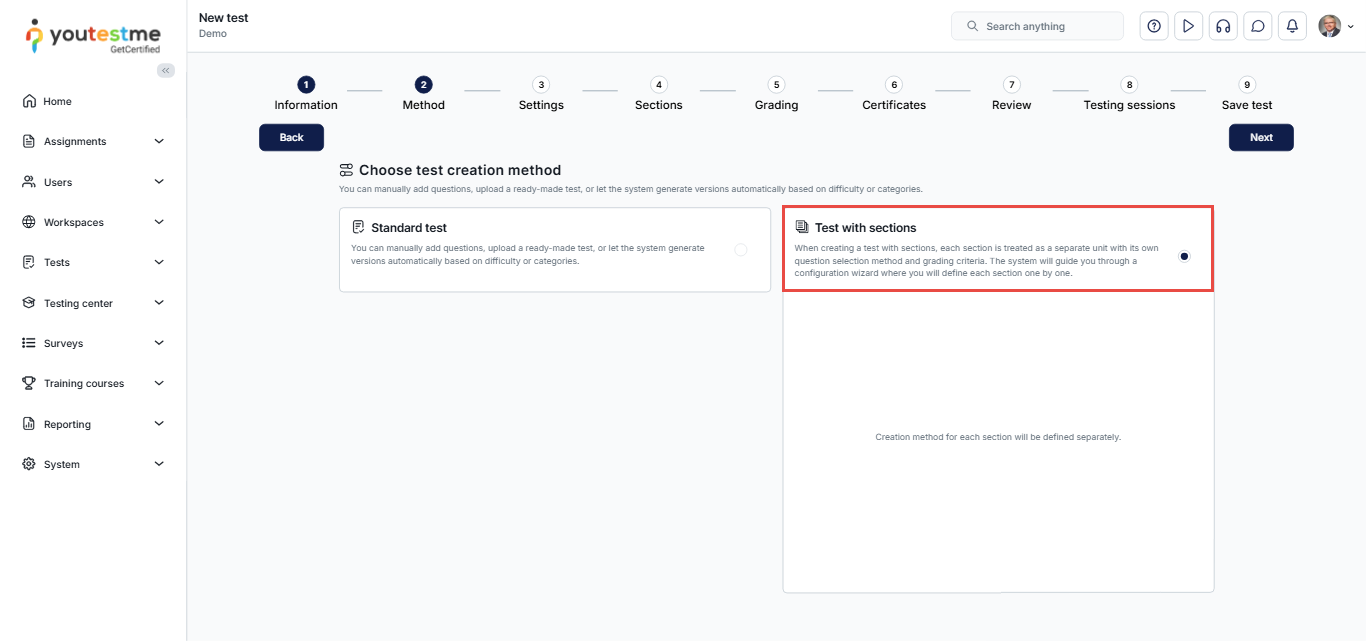Screen dimensions: 1366x641
Task: Open the Tests sidebar menu item
Action: pyautogui.click(x=57, y=262)
